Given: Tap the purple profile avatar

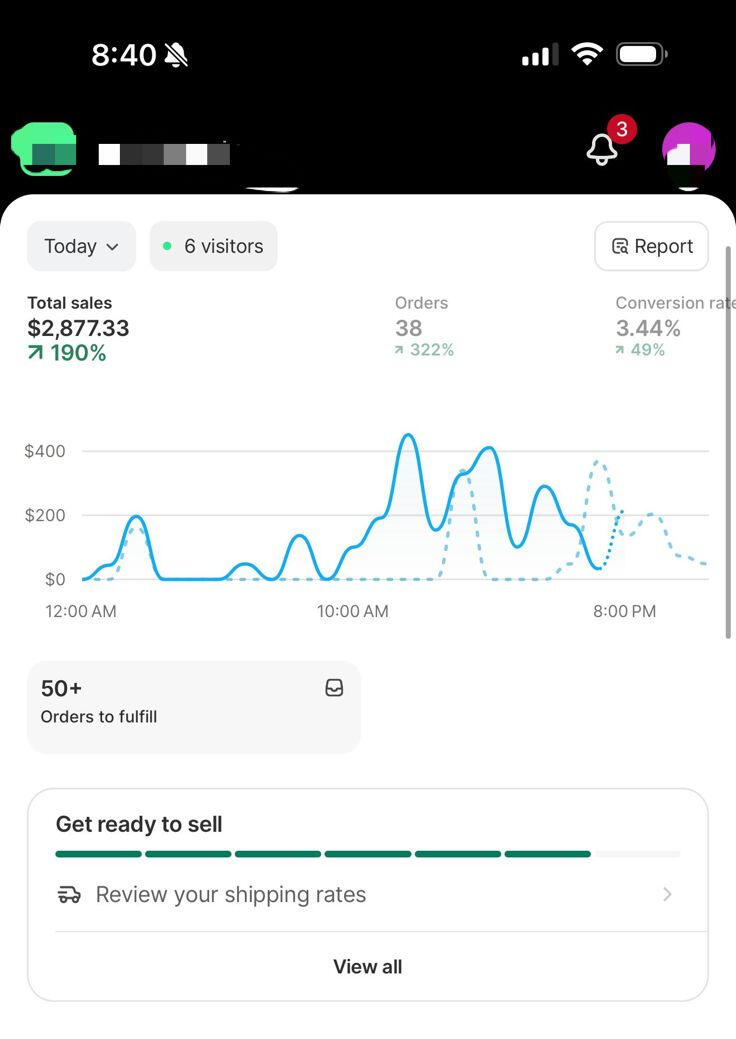Looking at the screenshot, I should point(688,151).
